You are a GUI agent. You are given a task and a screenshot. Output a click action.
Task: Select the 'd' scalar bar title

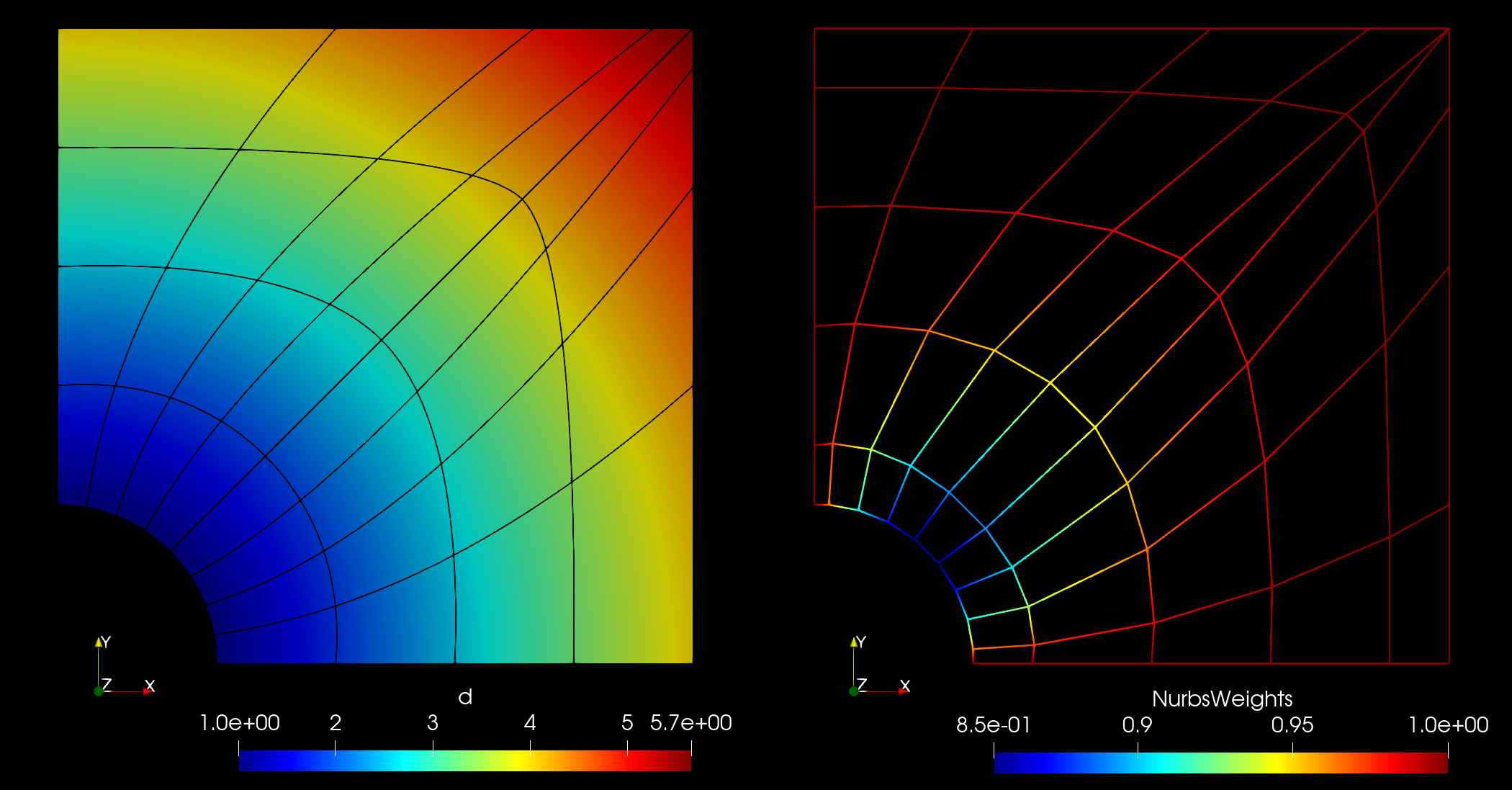[x=466, y=697]
